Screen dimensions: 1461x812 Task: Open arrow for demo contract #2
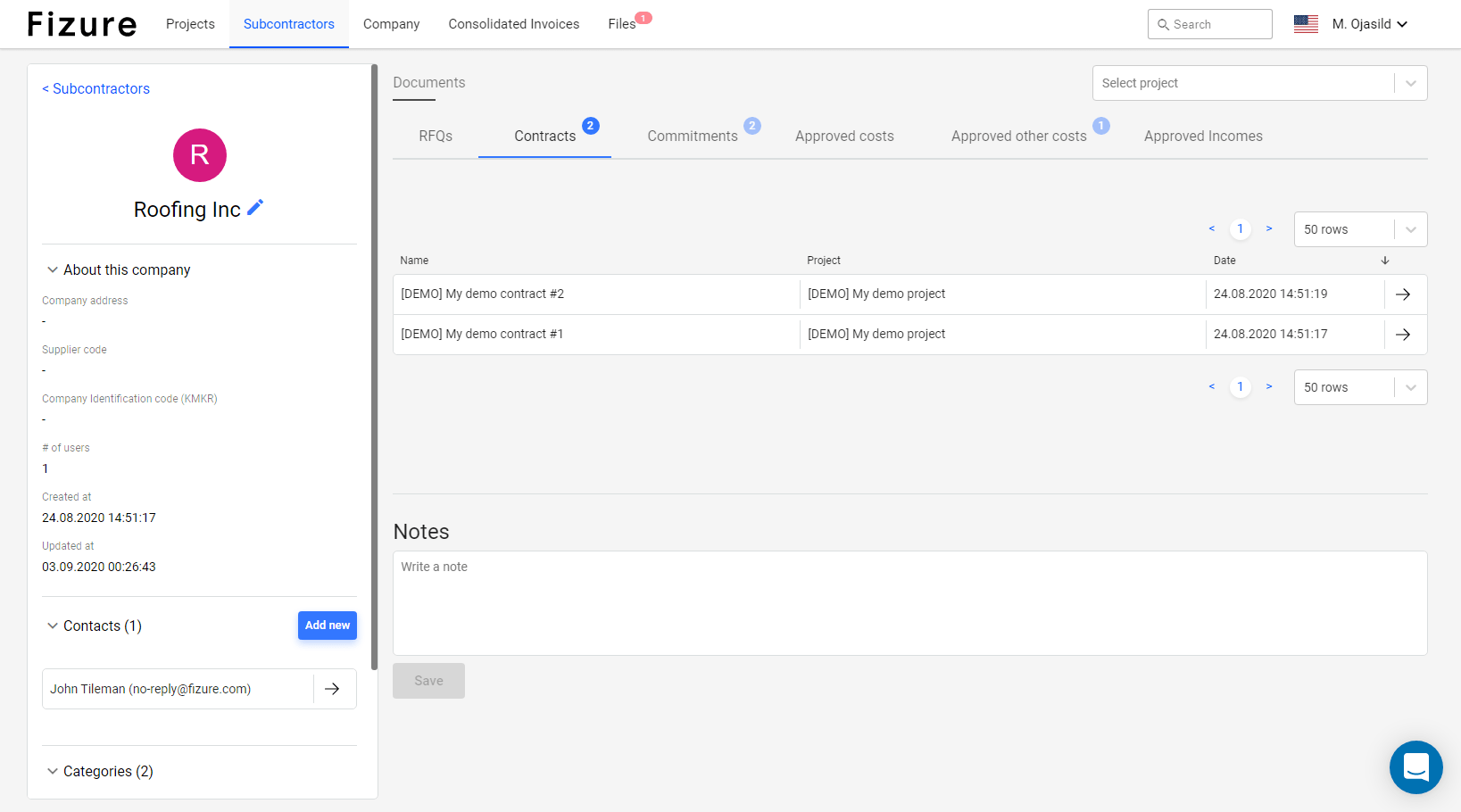[1403, 294]
